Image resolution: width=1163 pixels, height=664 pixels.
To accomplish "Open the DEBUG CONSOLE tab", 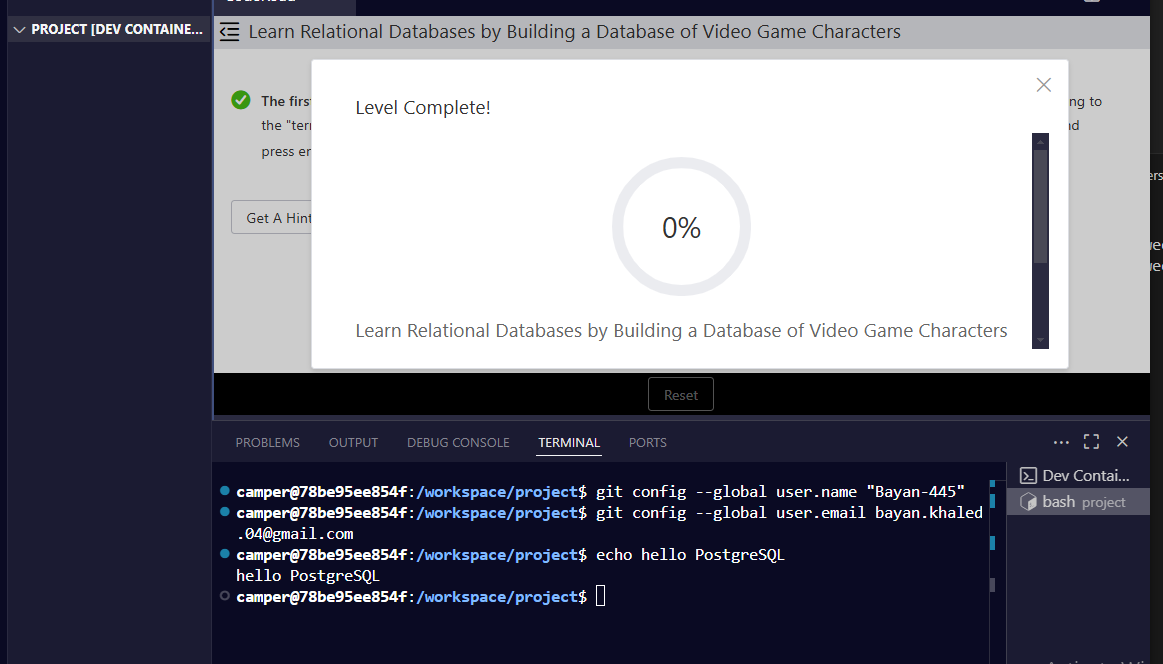I will [x=458, y=442].
